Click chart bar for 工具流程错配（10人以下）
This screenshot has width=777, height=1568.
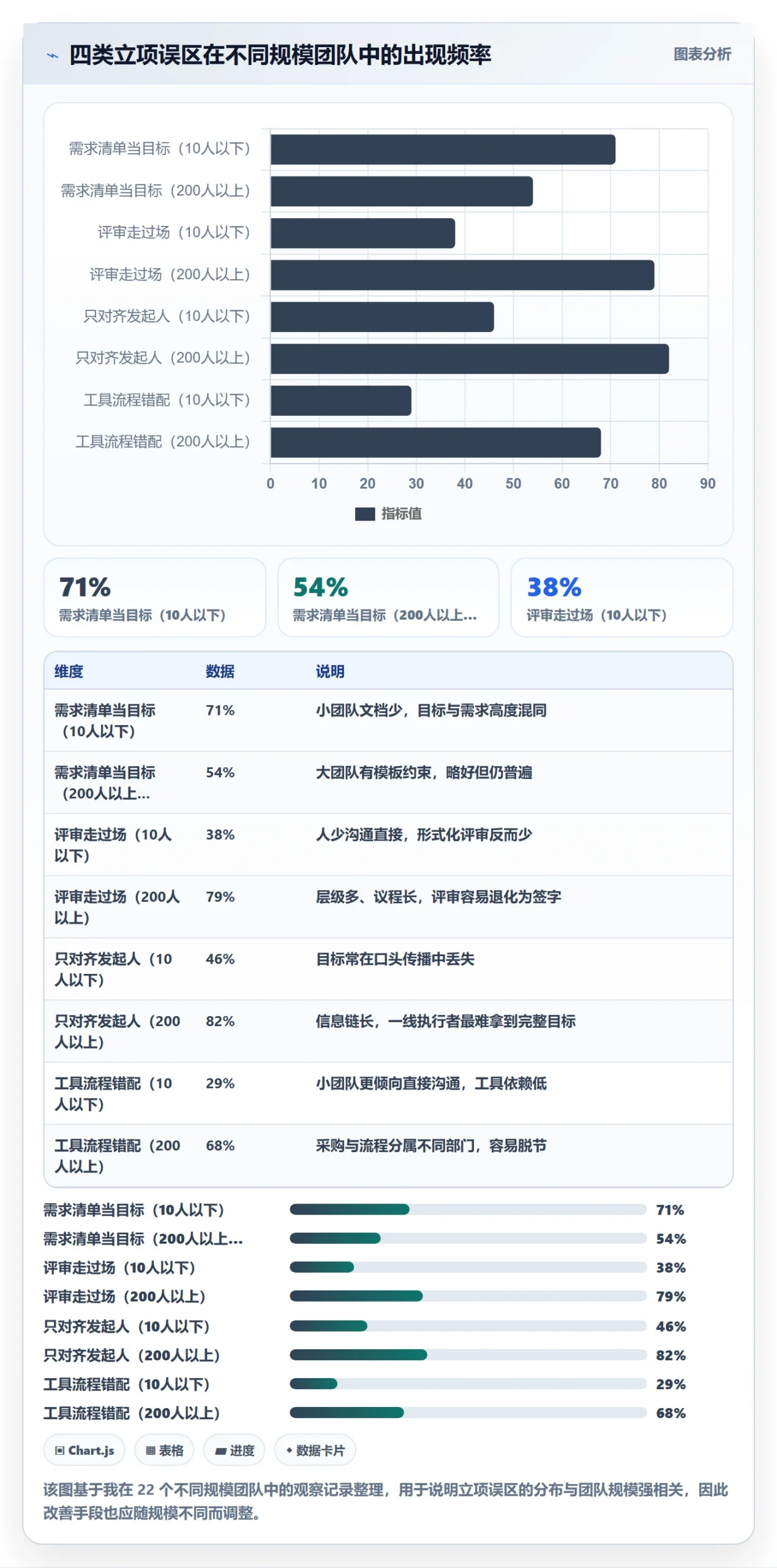341,401
